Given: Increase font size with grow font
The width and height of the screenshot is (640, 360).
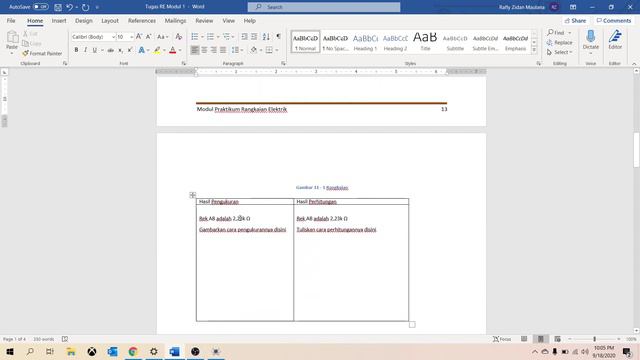Looking at the screenshot, I should pyautogui.click(x=139, y=37).
